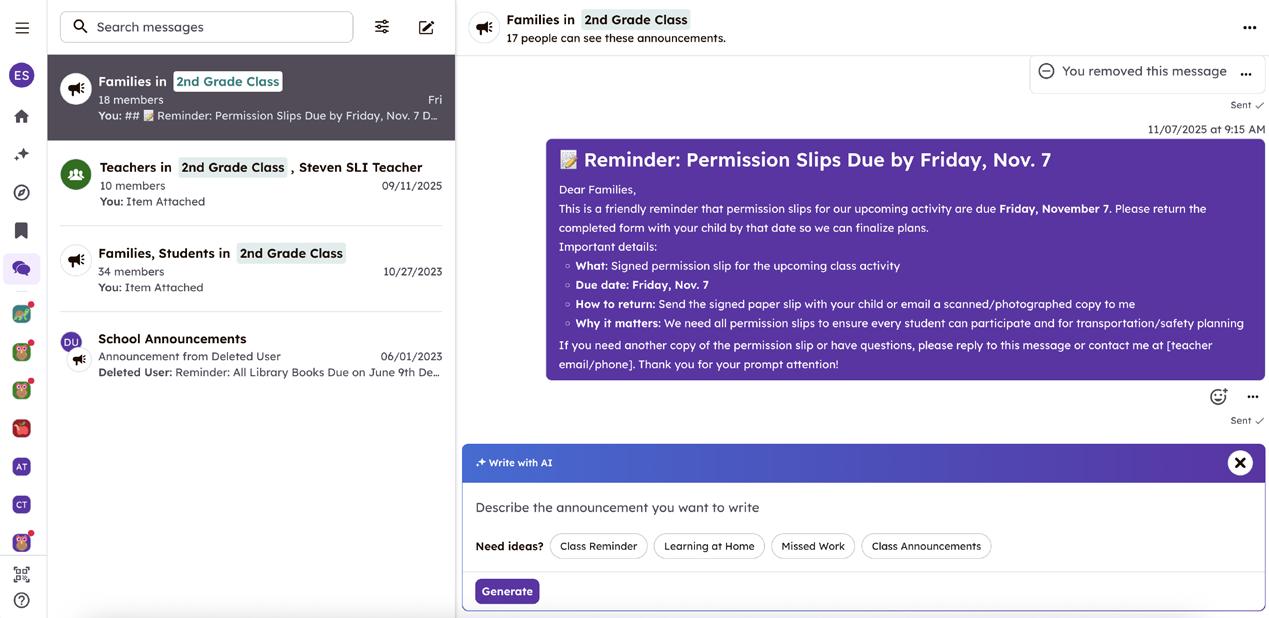Go to Home in sidebar

coord(22,117)
